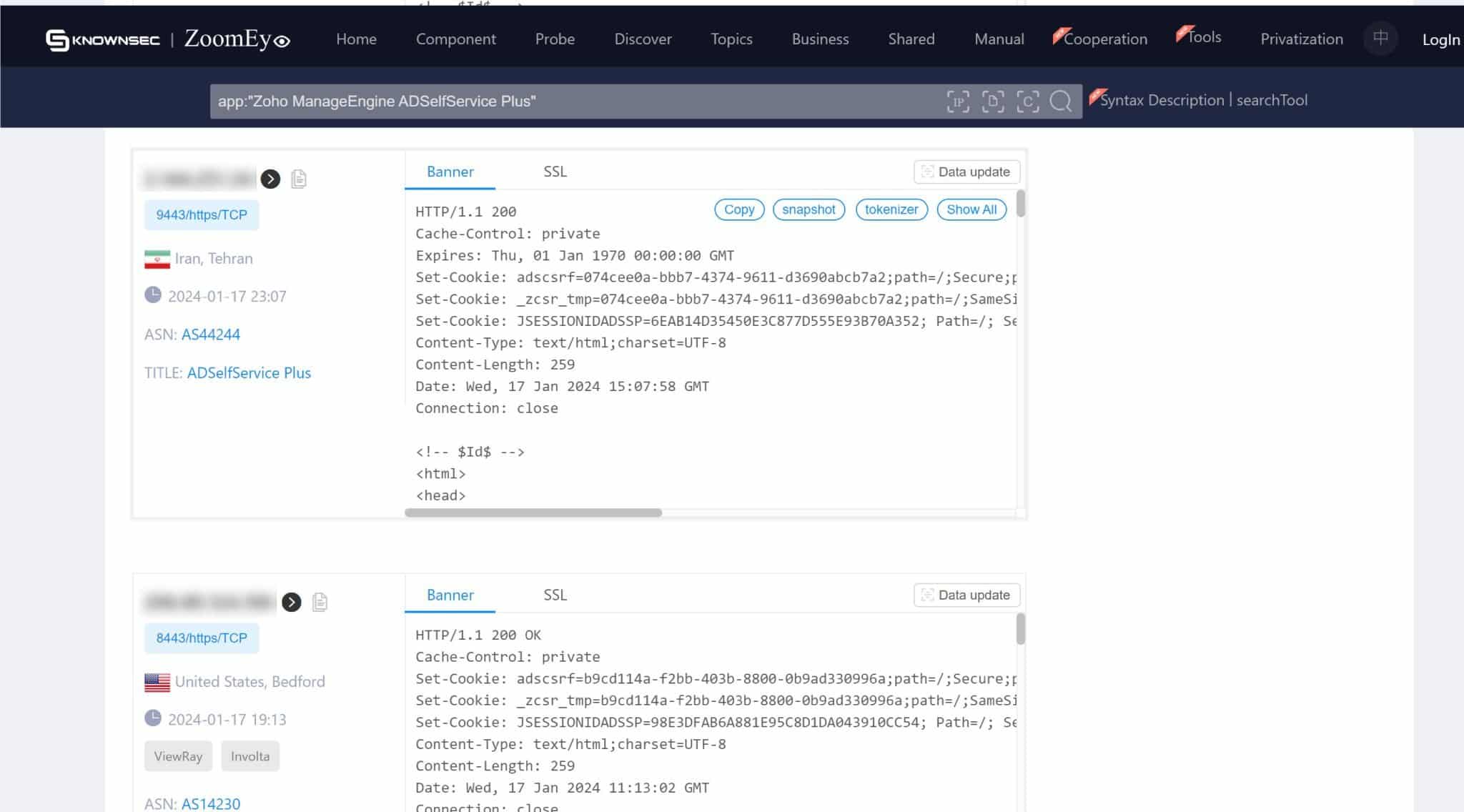
Task: Click the IP batch search icon
Action: 958,101
